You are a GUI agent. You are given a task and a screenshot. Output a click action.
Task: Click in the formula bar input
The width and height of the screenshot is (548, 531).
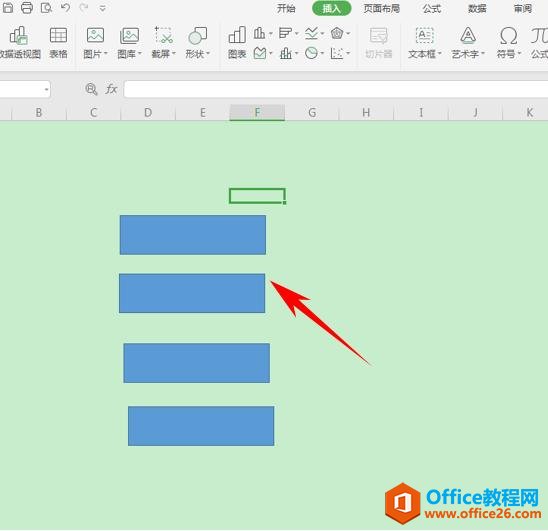point(336,89)
